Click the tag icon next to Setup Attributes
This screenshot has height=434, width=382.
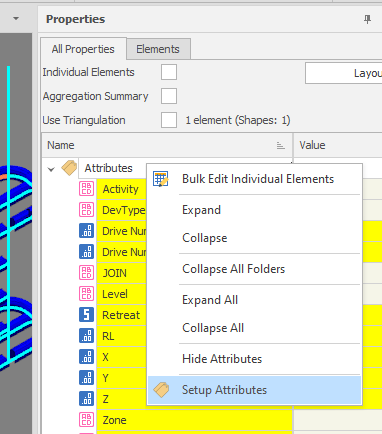[161, 390]
